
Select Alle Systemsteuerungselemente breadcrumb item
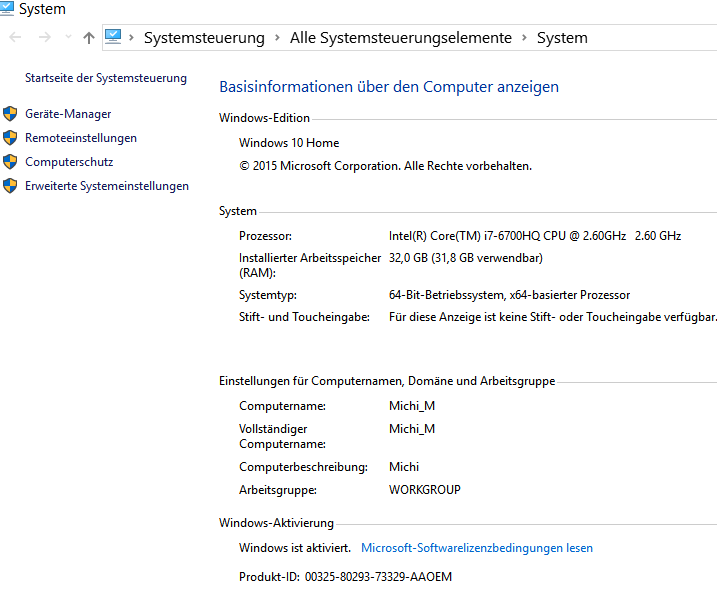point(400,38)
